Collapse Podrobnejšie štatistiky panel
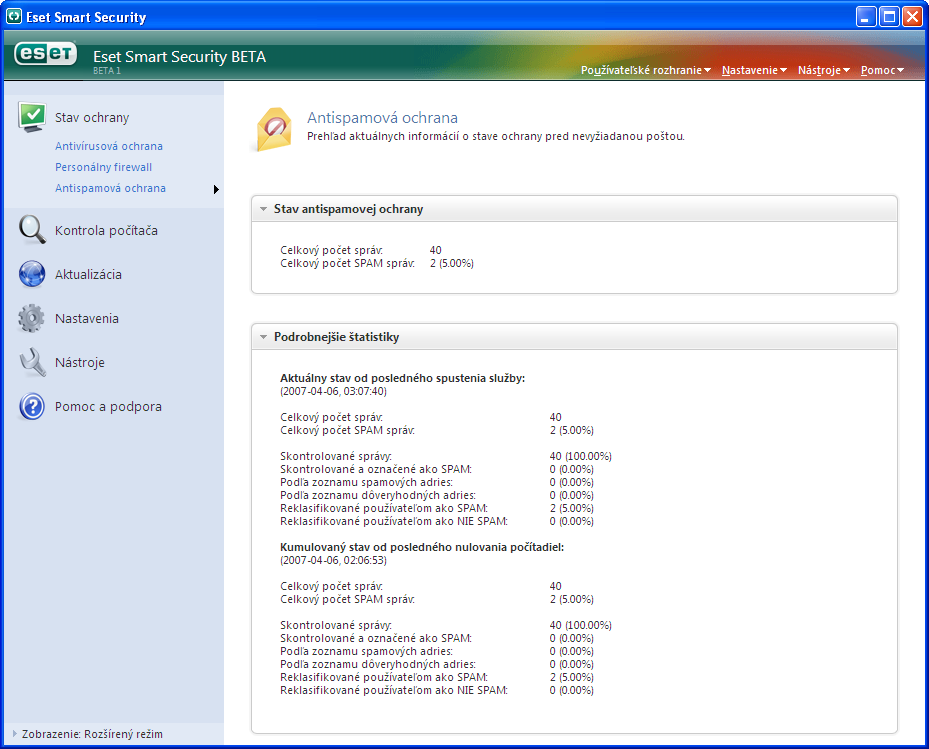Image resolution: width=929 pixels, height=749 pixels. [x=263, y=337]
